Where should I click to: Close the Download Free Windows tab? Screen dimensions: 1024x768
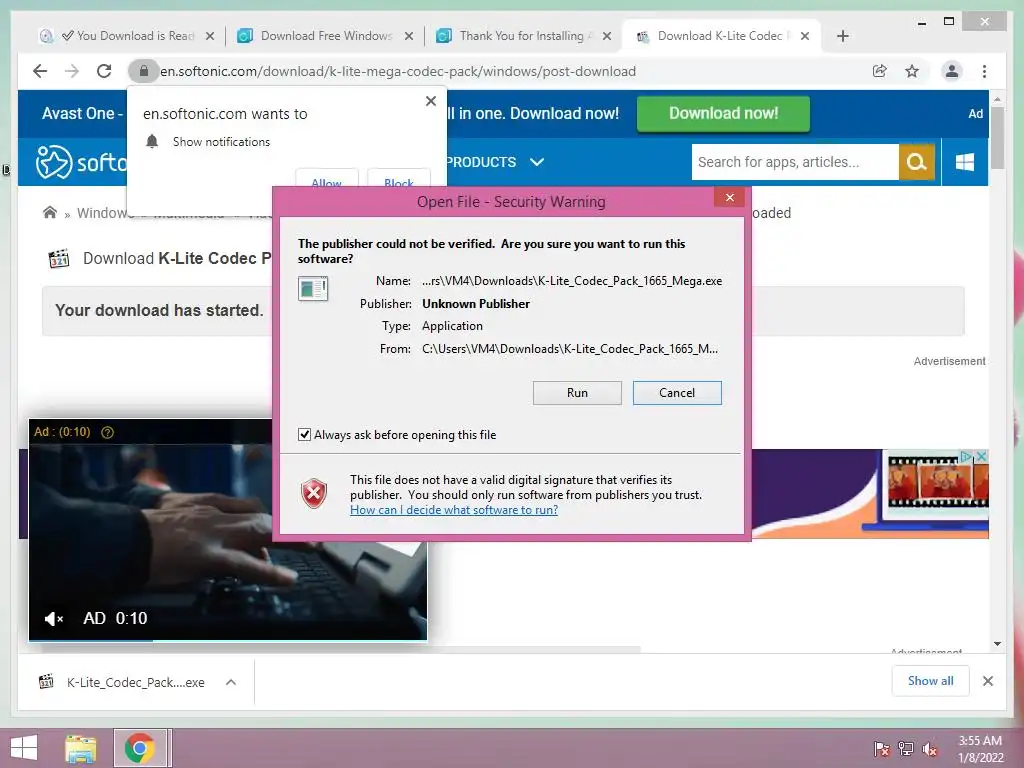tap(409, 36)
